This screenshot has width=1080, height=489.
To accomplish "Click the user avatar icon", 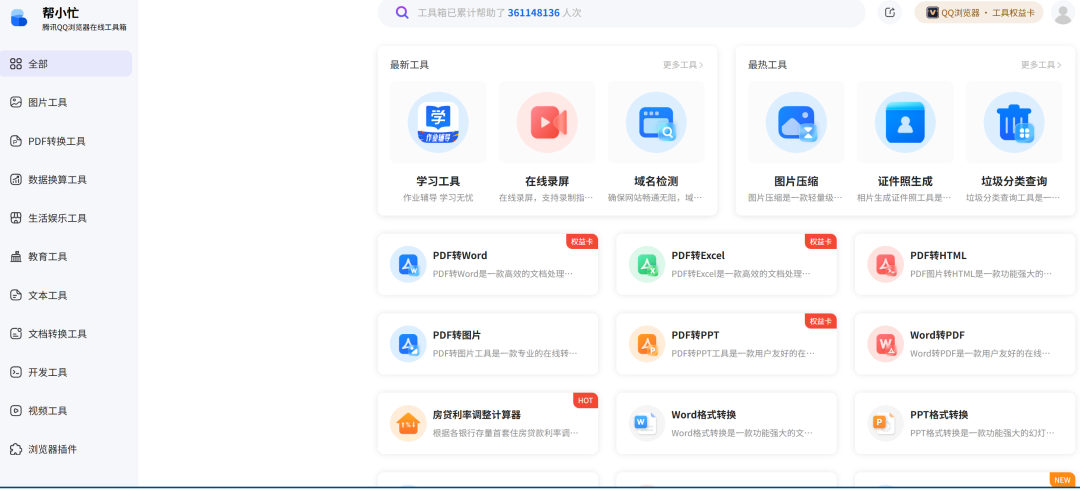I will pyautogui.click(x=1063, y=12).
